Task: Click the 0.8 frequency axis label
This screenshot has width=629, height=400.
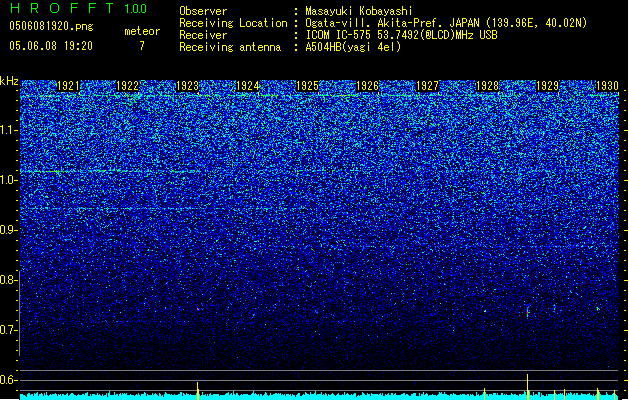Action: [x=8, y=280]
